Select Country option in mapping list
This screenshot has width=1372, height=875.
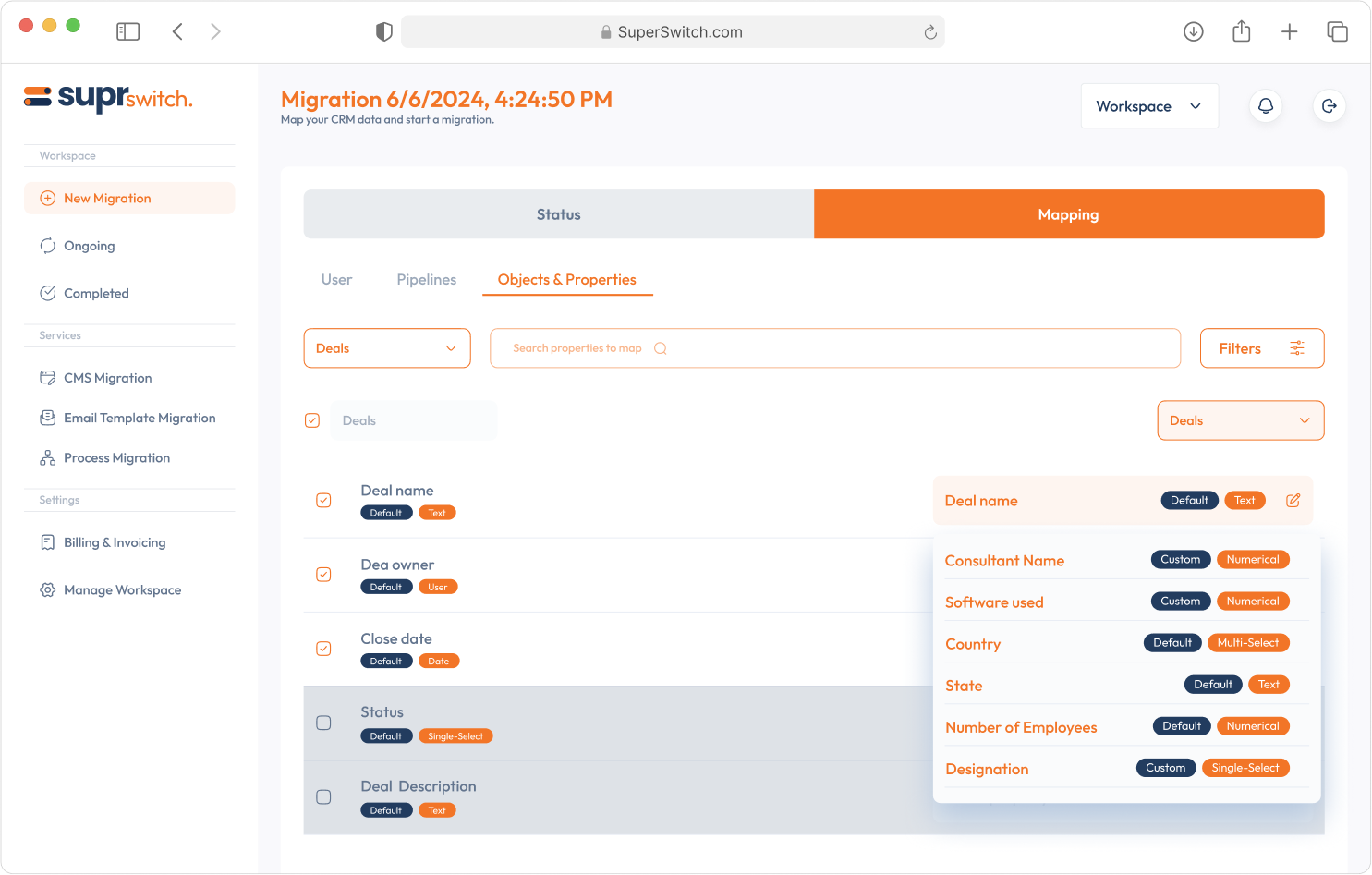[973, 644]
